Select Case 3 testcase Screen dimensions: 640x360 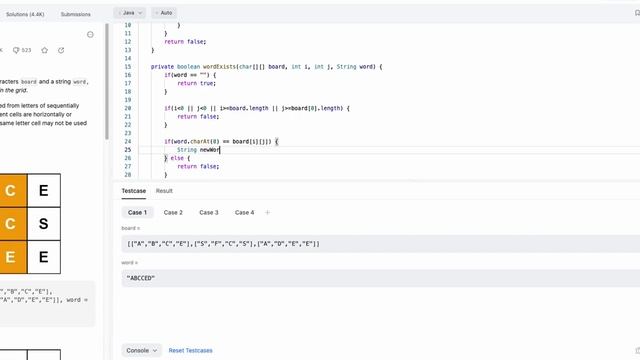point(209,212)
